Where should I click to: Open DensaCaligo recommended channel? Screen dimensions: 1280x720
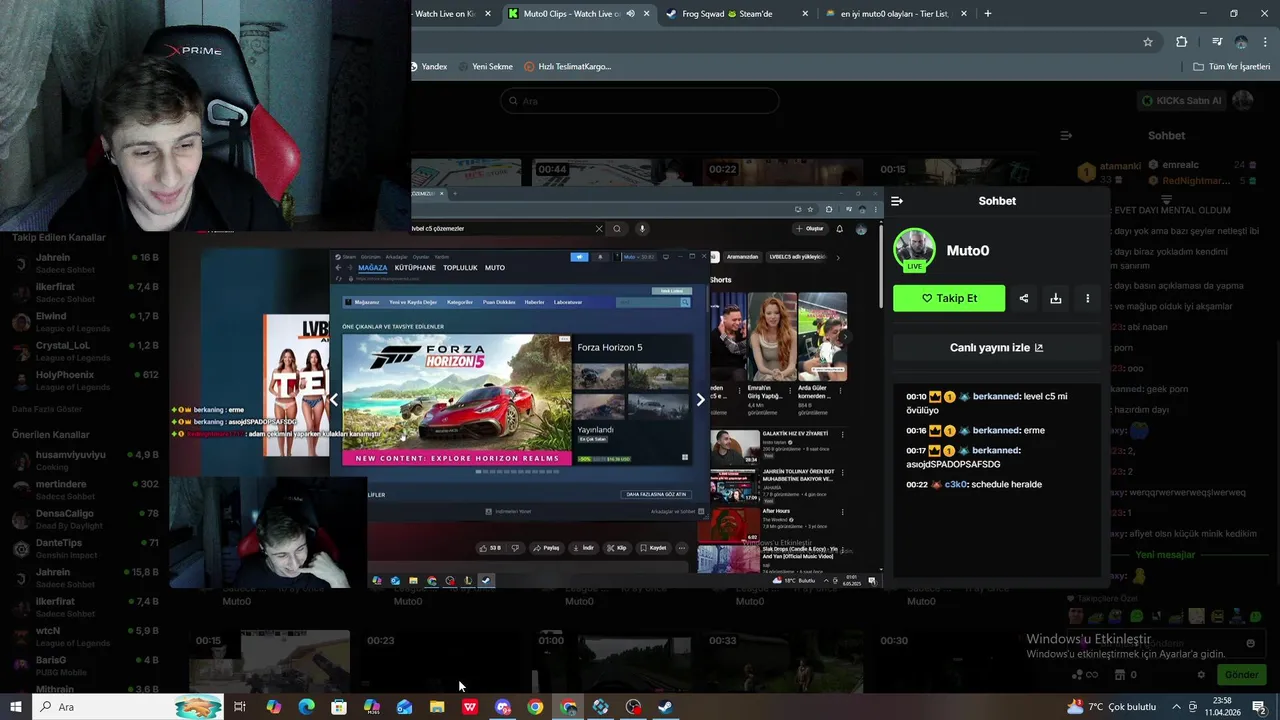click(85, 519)
